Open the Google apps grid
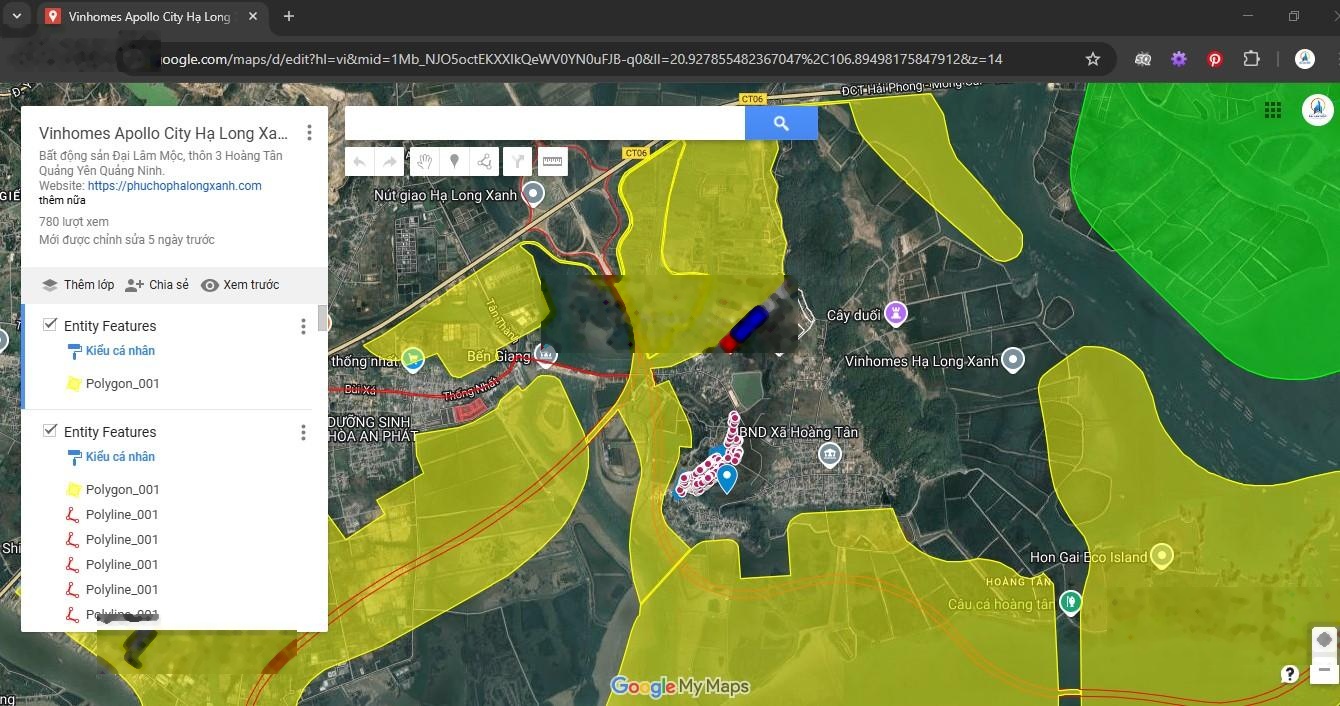Viewport: 1340px width, 706px height. click(1272, 110)
